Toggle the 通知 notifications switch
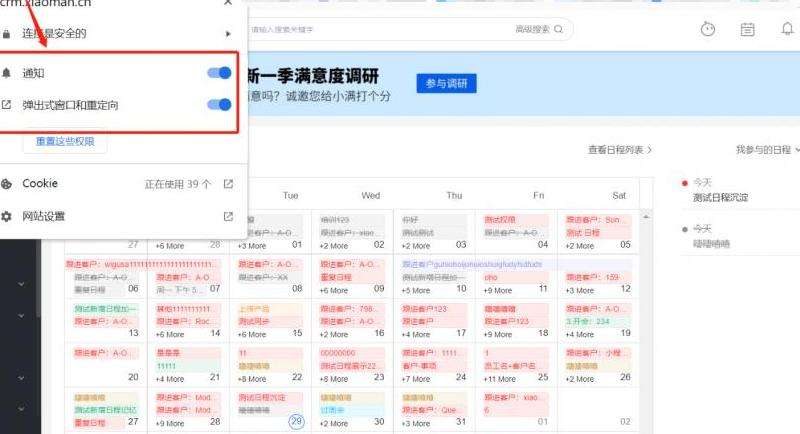Image resolution: width=800 pixels, height=434 pixels. [x=218, y=73]
